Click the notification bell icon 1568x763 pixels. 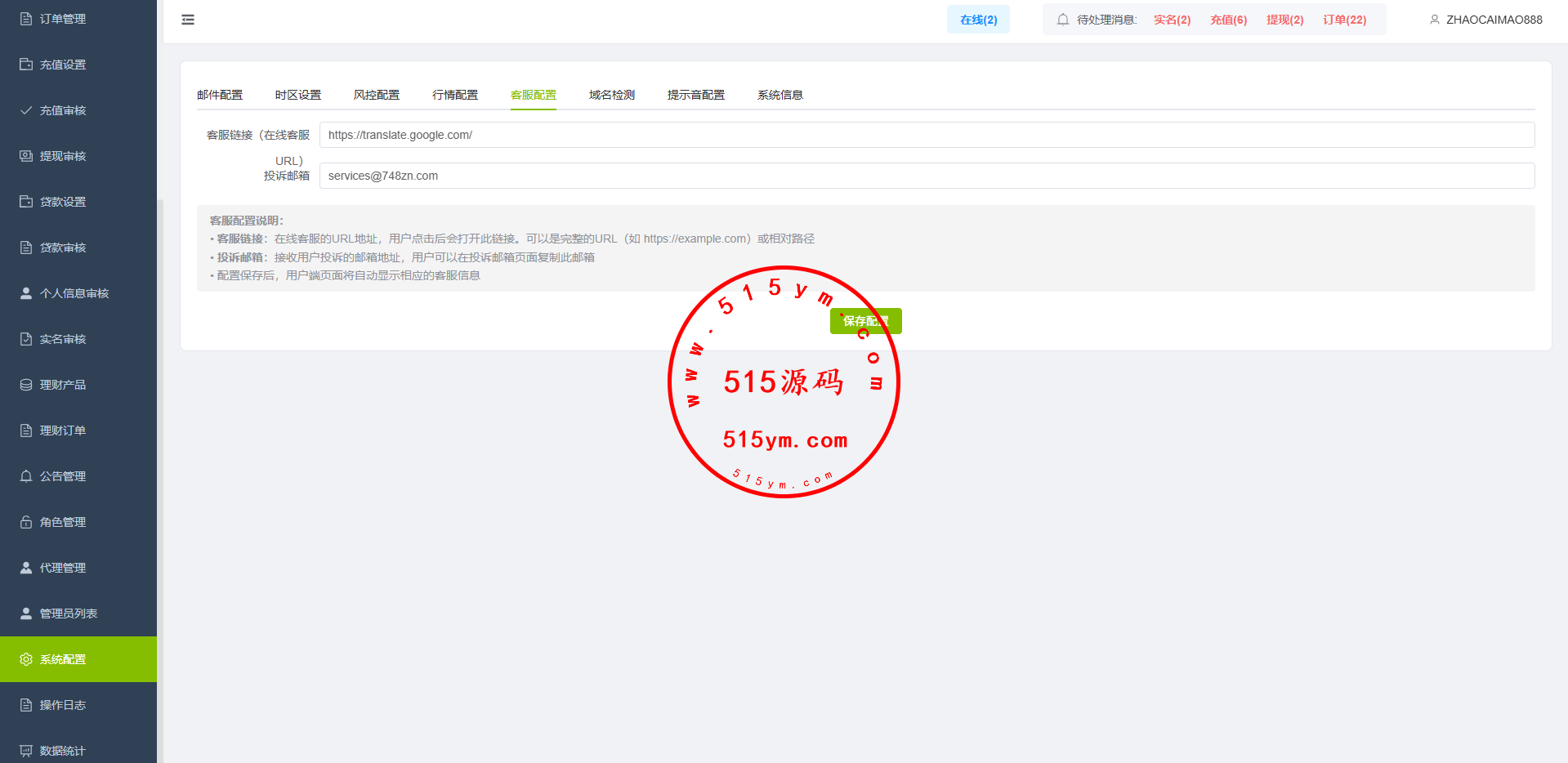tap(1062, 20)
